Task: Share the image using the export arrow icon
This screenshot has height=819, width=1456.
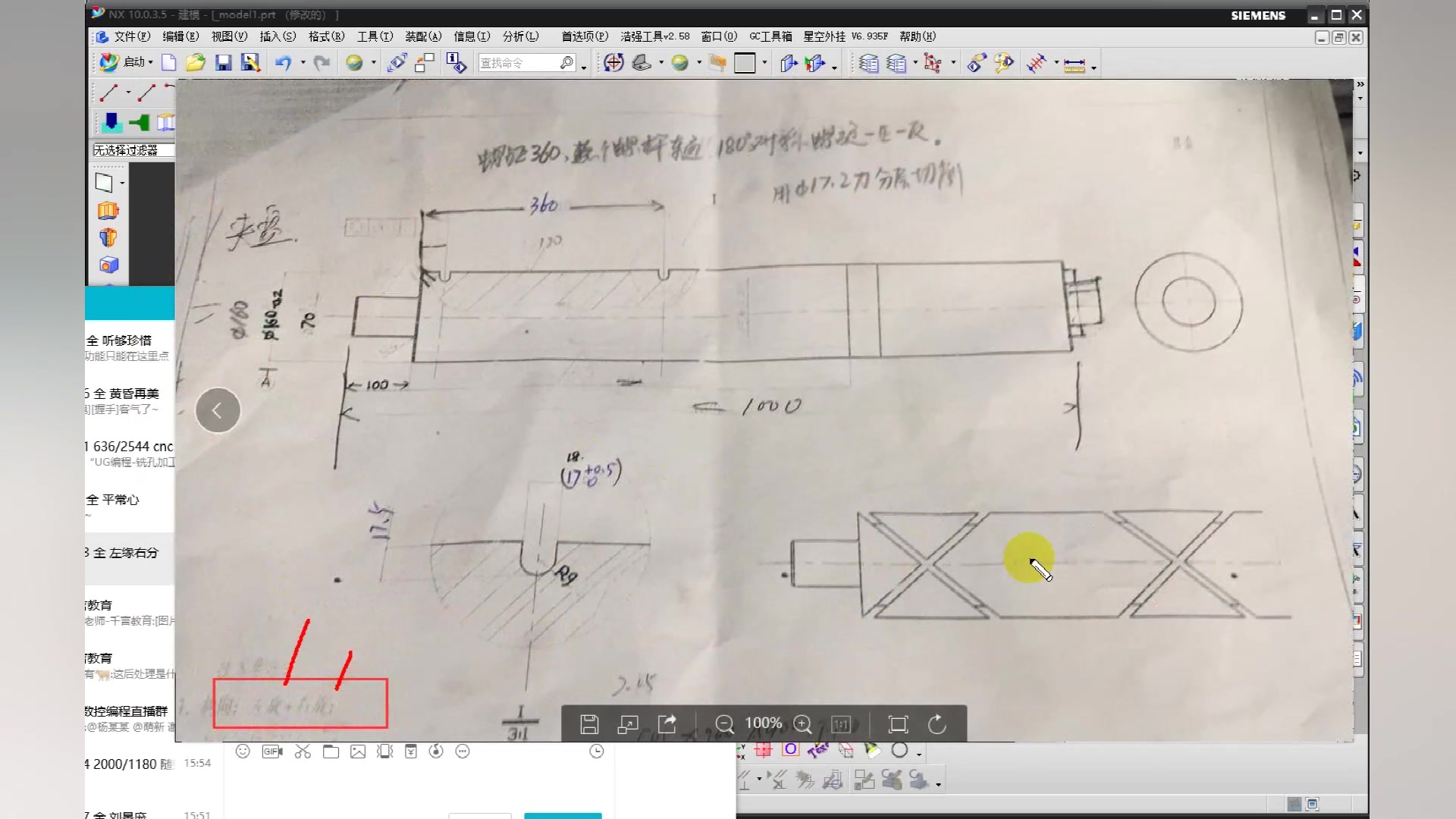Action: pyautogui.click(x=667, y=723)
